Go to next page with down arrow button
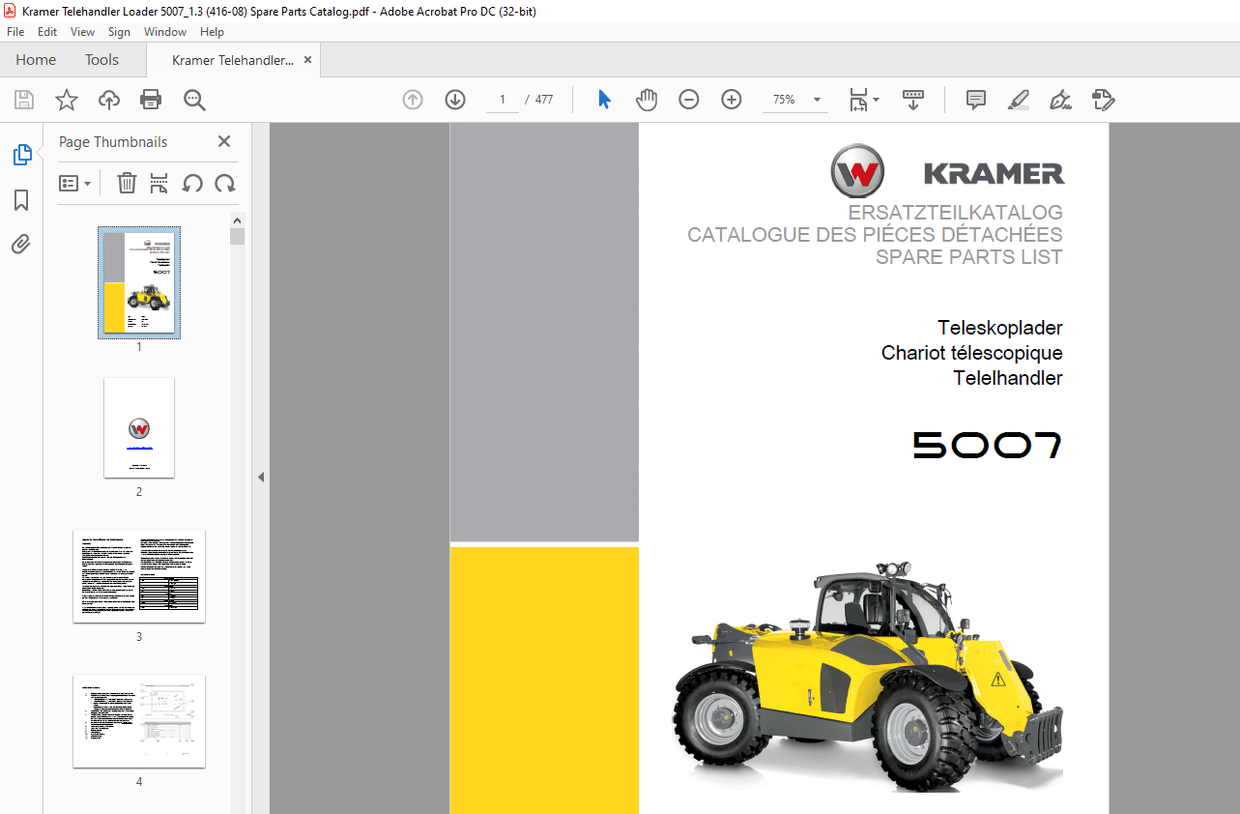1240x814 pixels. click(x=455, y=99)
